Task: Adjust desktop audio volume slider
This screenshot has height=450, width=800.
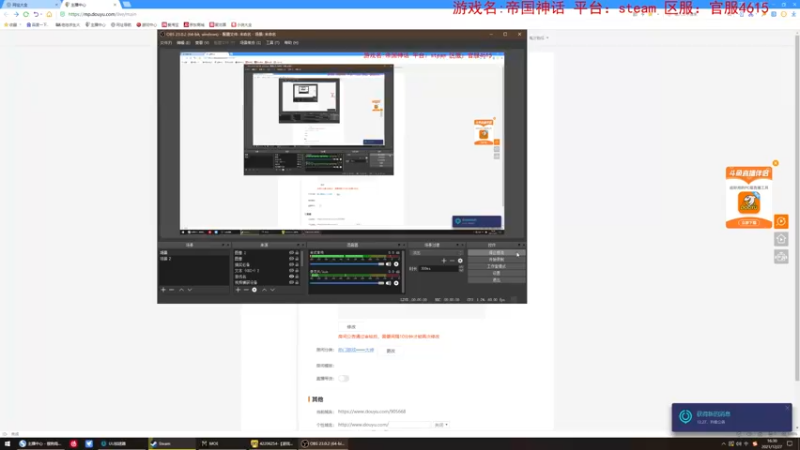Action: click(346, 264)
